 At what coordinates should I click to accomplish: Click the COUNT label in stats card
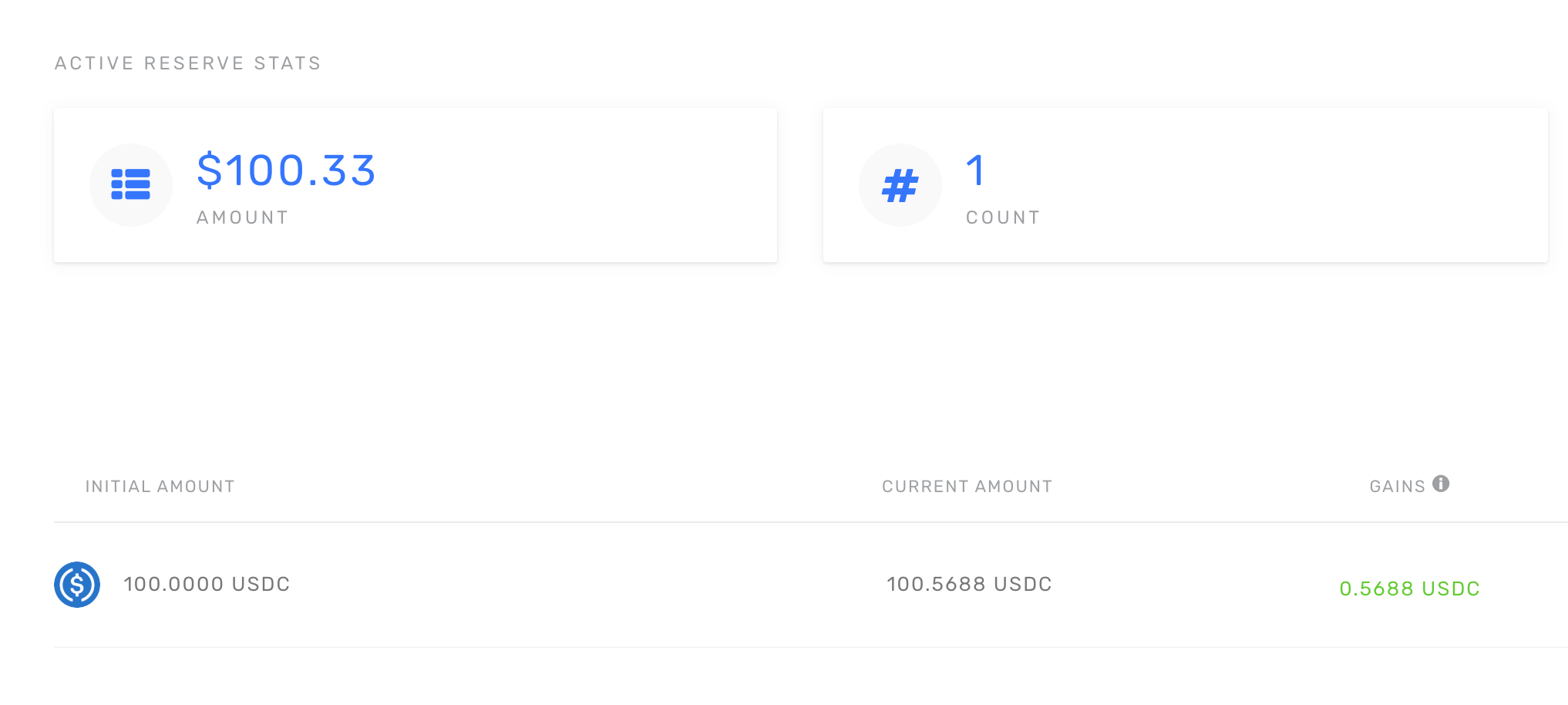point(1003,218)
